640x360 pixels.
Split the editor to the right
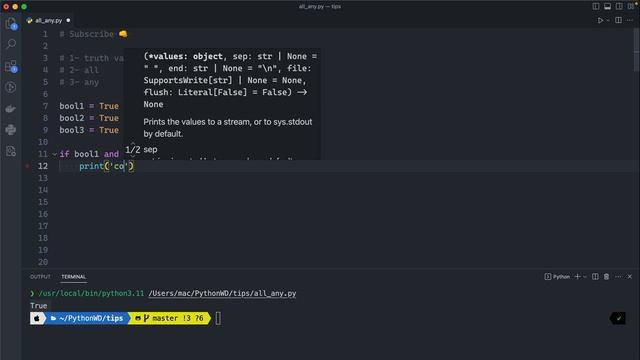618,20
